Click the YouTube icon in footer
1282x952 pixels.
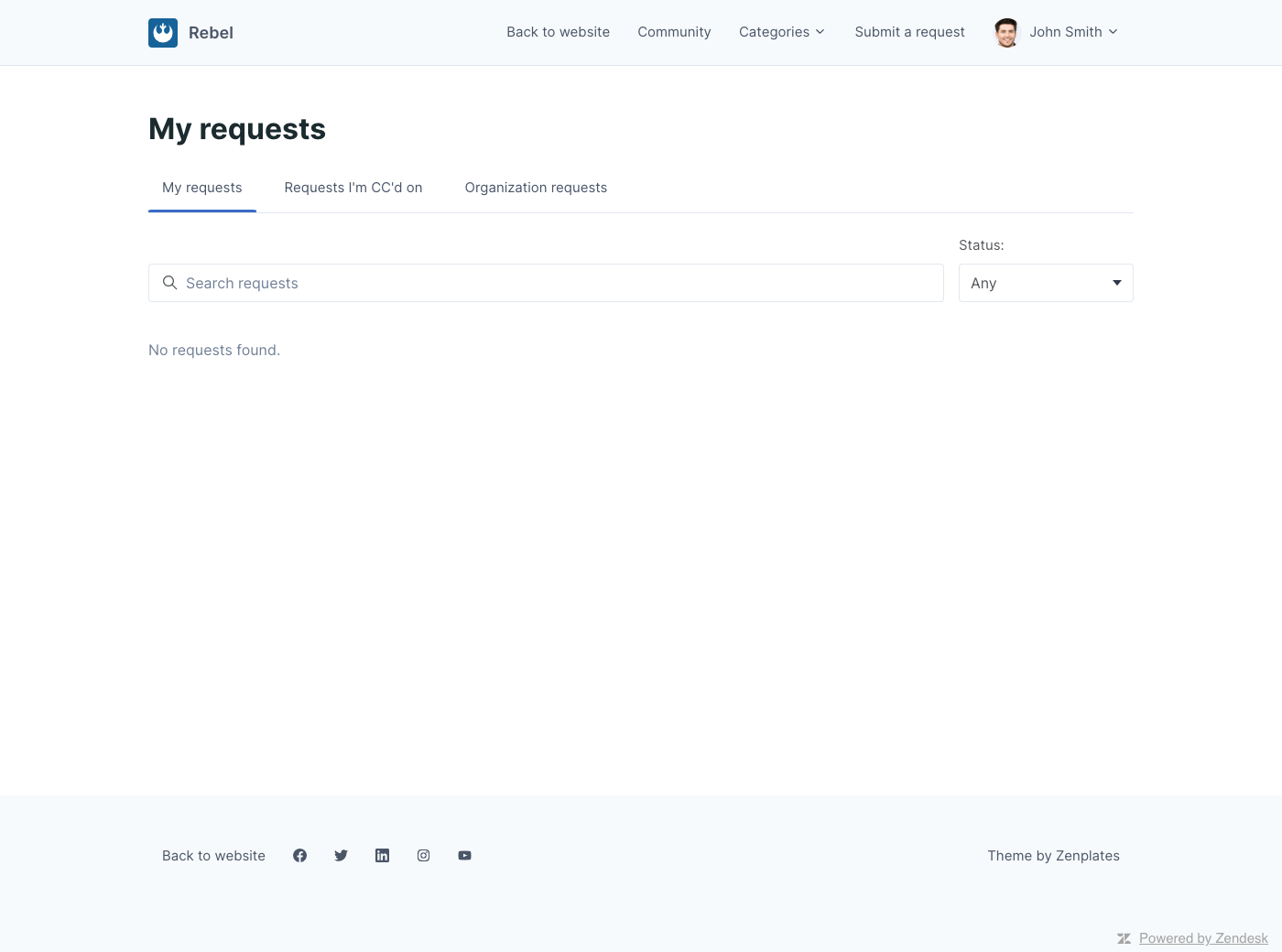click(464, 856)
